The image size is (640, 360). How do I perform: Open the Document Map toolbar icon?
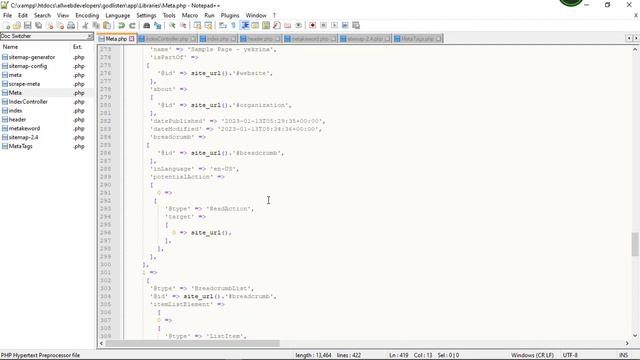tap(266, 25)
